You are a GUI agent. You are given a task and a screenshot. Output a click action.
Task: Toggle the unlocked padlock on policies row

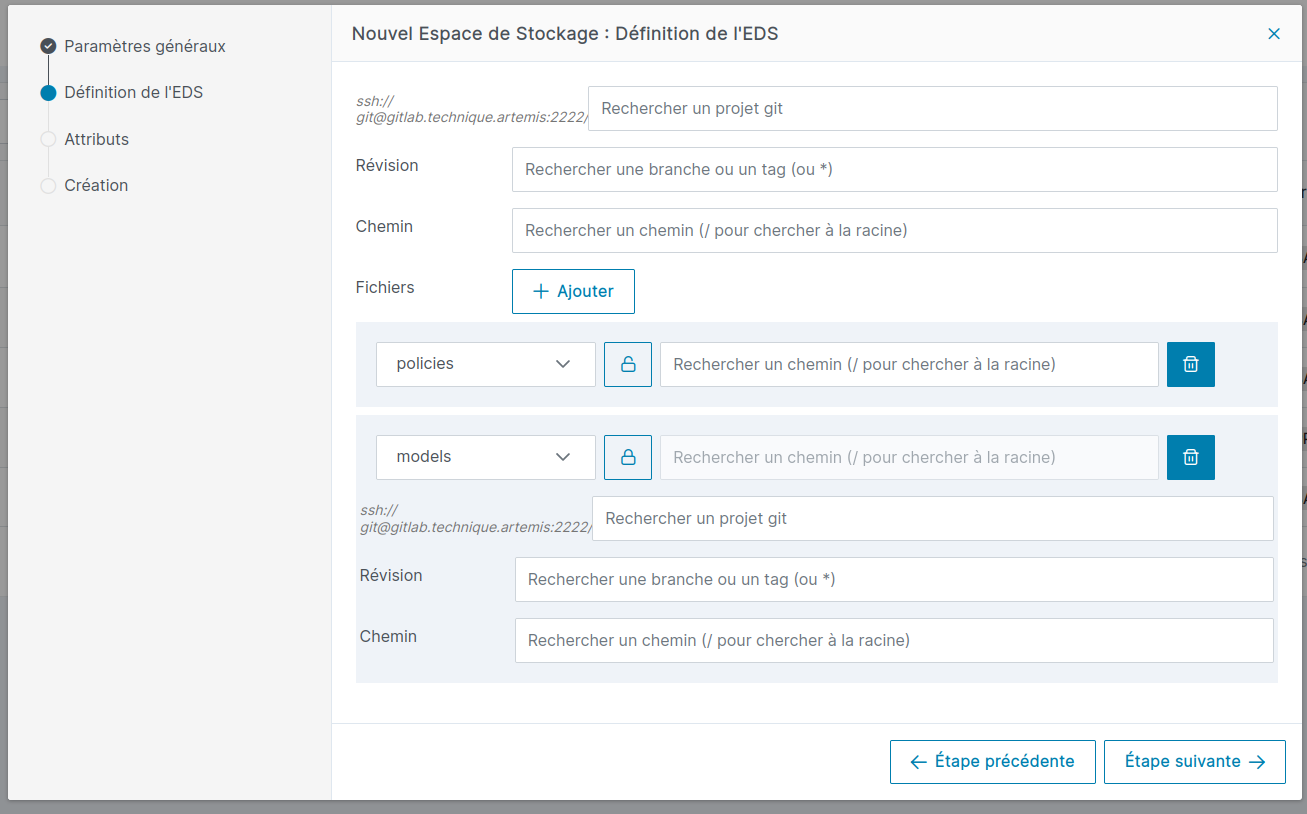coord(628,365)
